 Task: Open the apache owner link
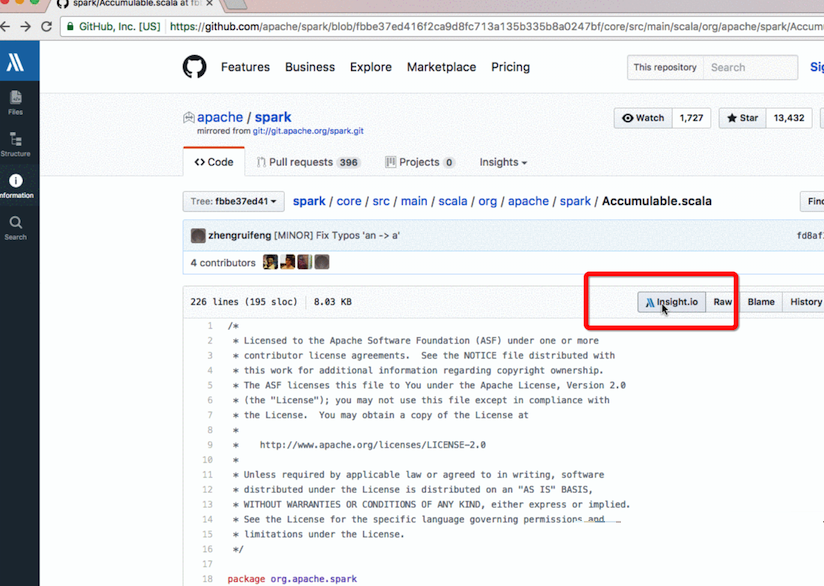(220, 117)
